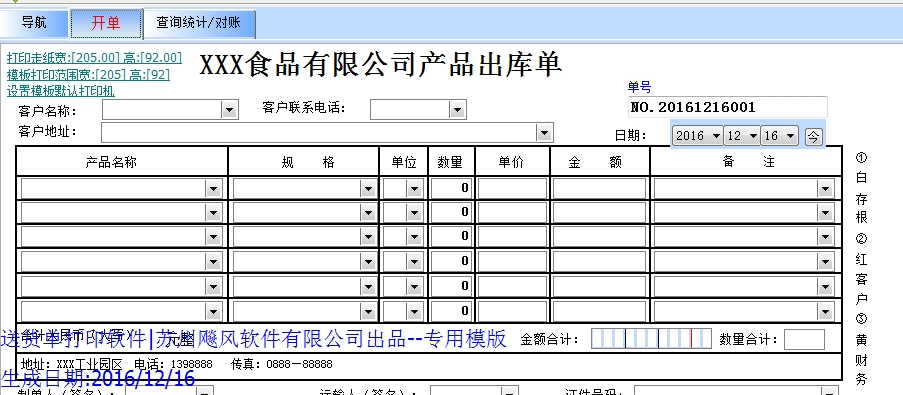Click the 规格 column header
Screen dimensions: 903x395
(x=308, y=162)
